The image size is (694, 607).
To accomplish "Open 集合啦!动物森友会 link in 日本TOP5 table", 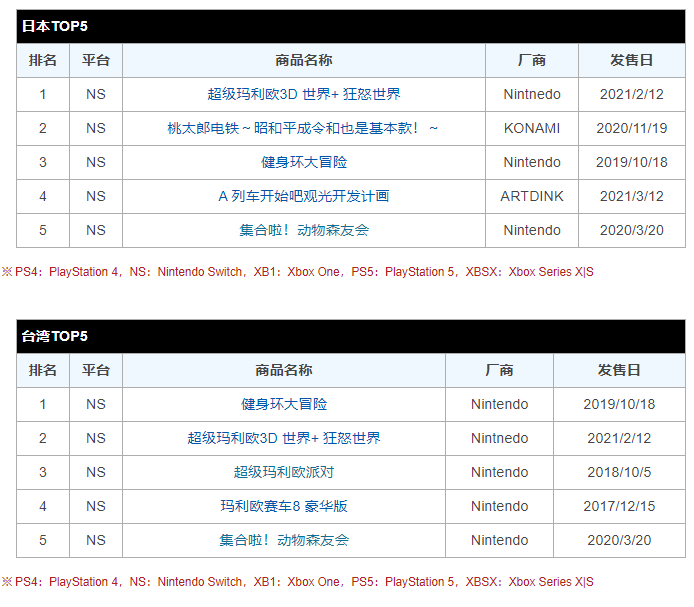I will [304, 230].
